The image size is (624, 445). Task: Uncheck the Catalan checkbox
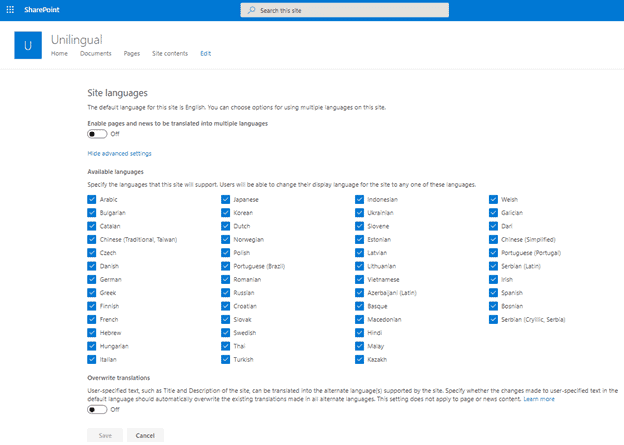[92, 226]
